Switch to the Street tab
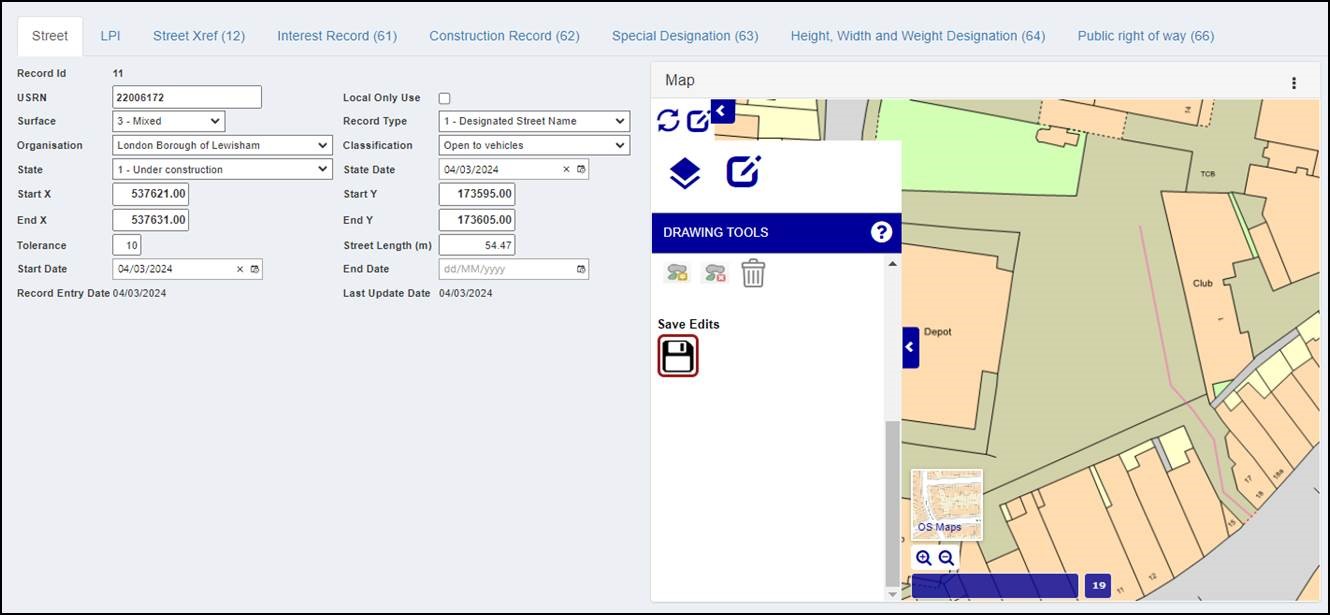1330x615 pixels. pyautogui.click(x=50, y=36)
